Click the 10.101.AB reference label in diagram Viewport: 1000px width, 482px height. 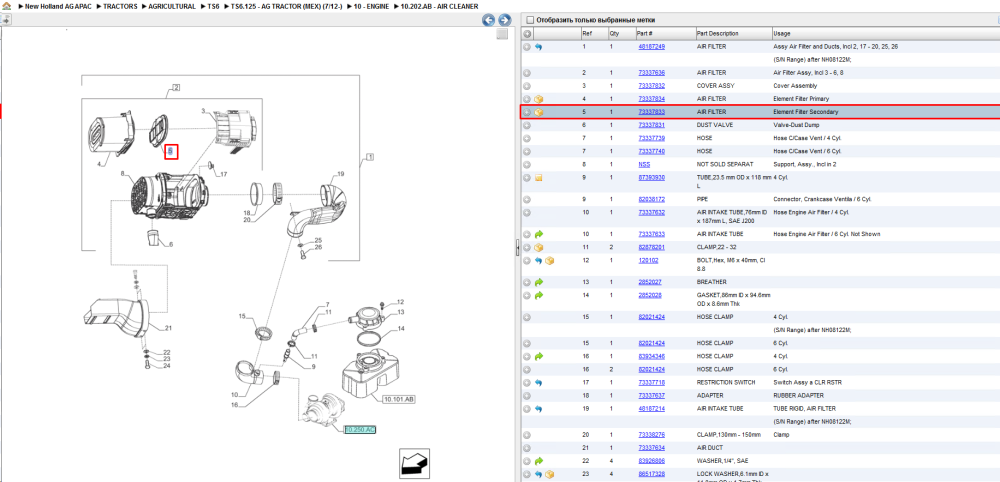point(399,400)
